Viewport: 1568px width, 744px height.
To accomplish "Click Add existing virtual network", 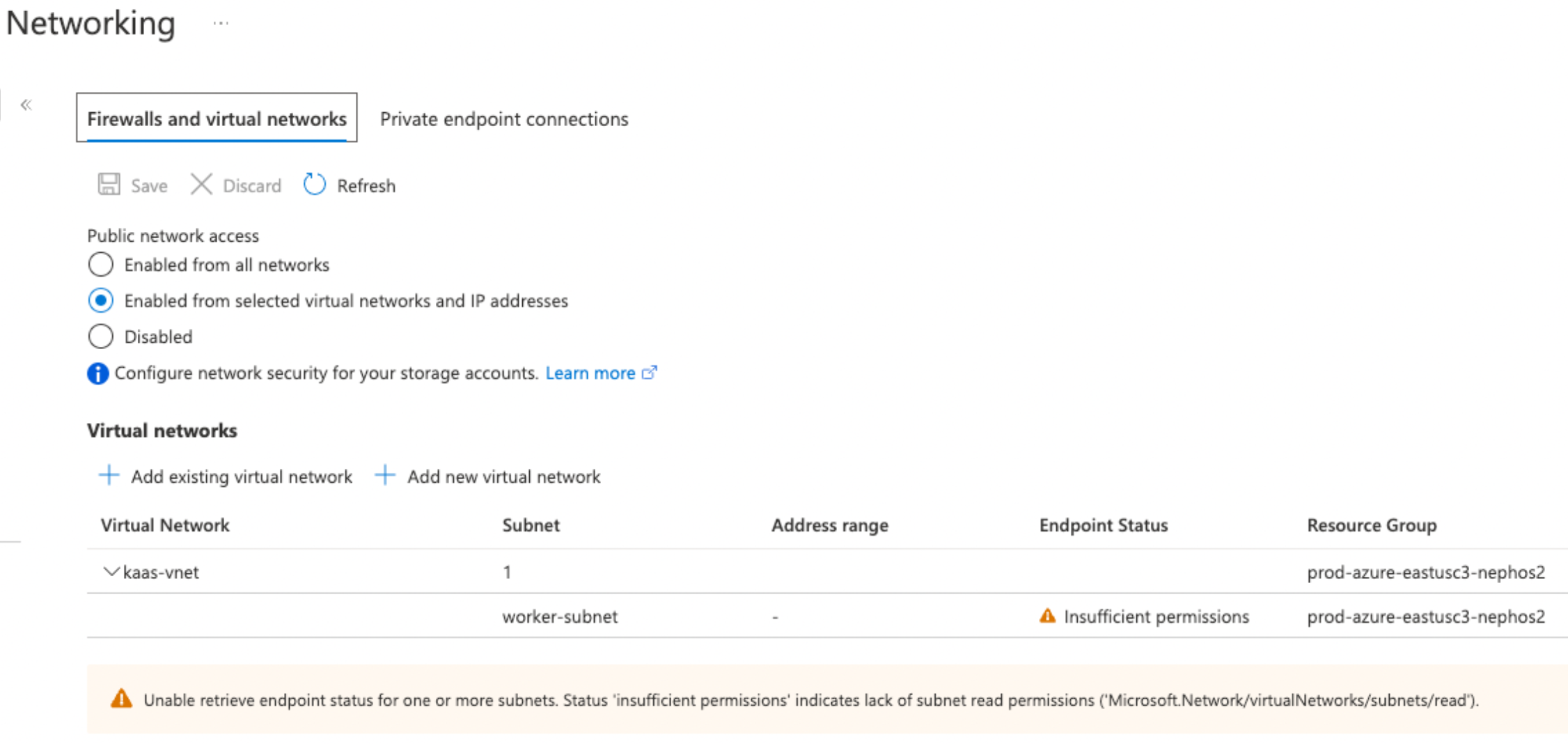I will tap(242, 476).
